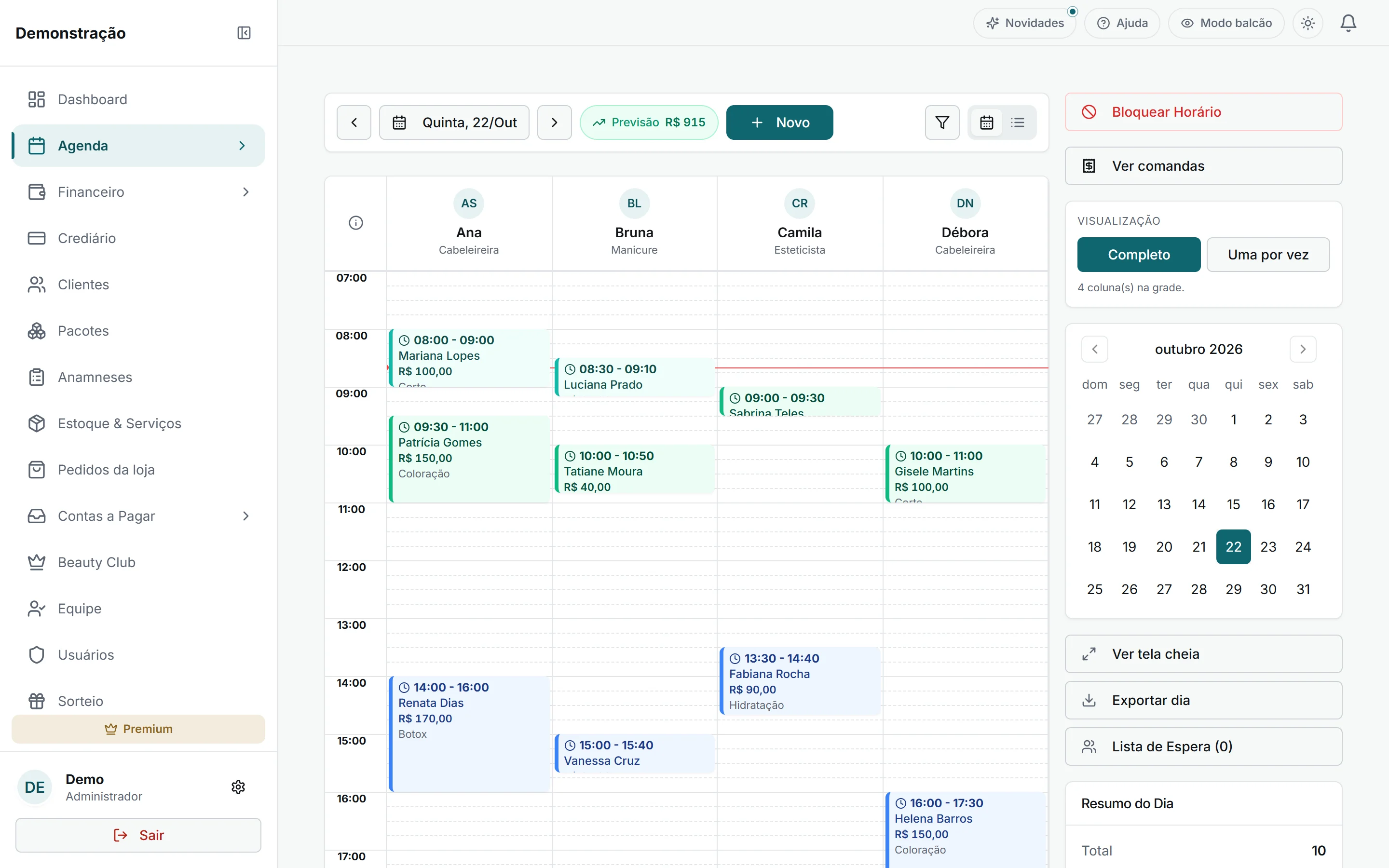Click the info icon in grid header
This screenshot has width=1389, height=868.
click(356, 223)
